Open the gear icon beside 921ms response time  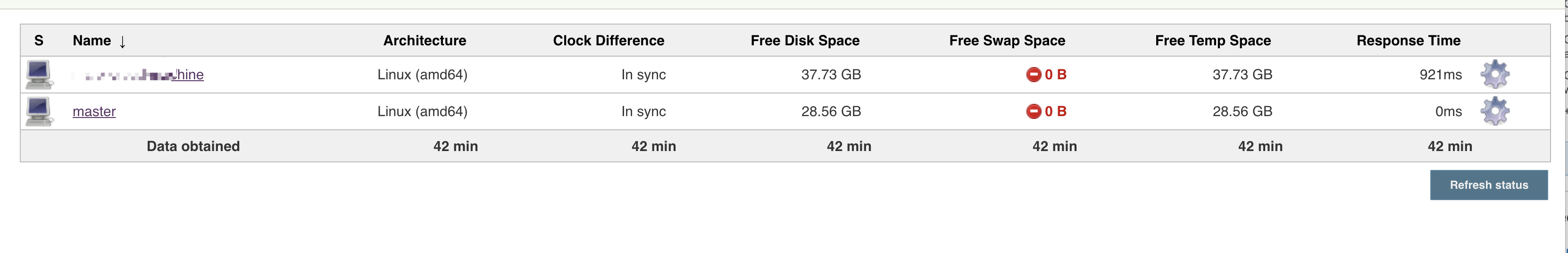point(1494,75)
